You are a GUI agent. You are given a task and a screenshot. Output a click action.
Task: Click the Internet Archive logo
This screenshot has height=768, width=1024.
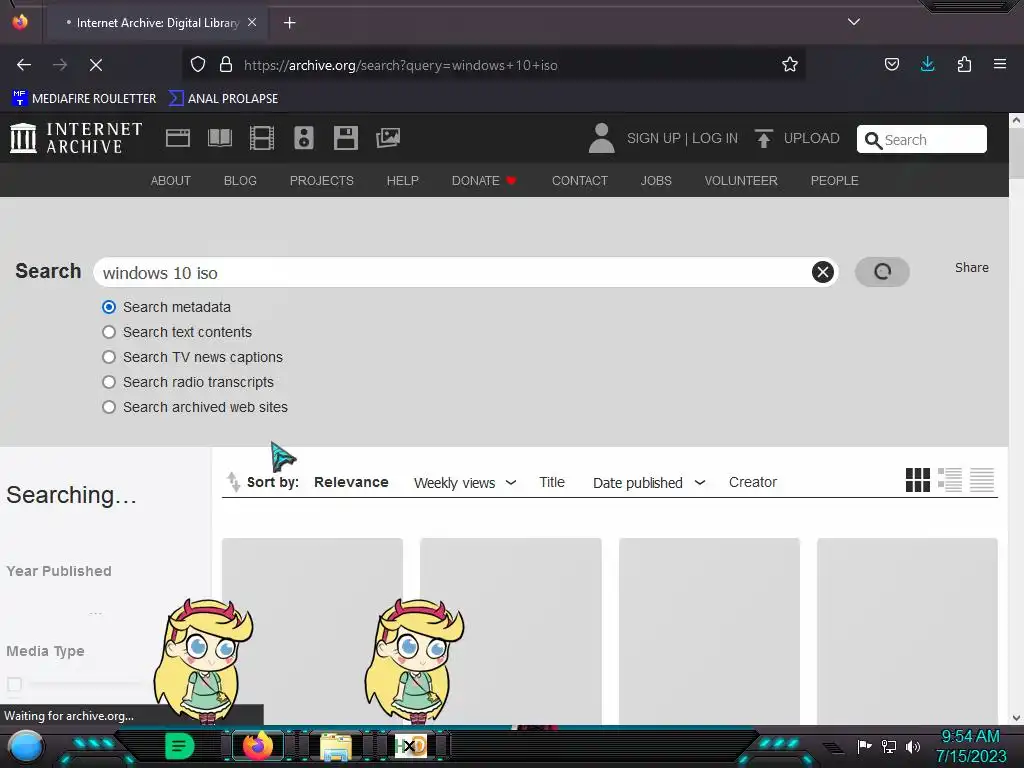tap(76, 138)
